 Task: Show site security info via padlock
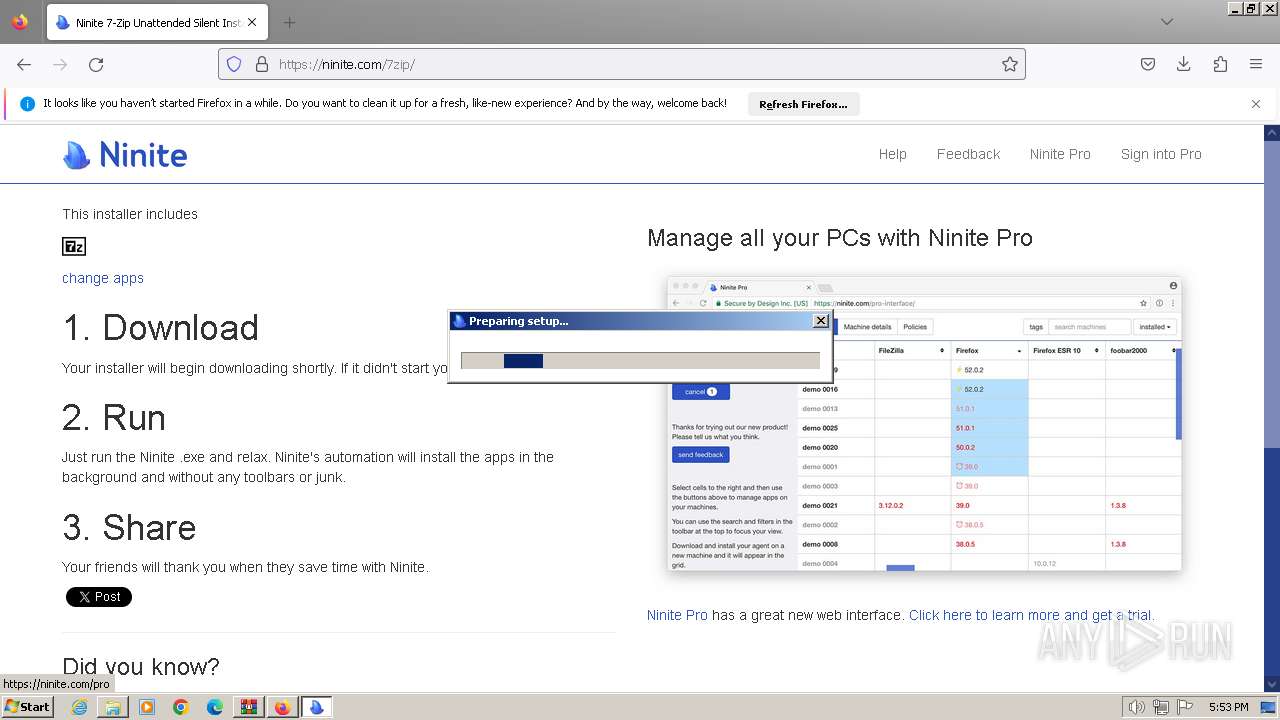262,64
